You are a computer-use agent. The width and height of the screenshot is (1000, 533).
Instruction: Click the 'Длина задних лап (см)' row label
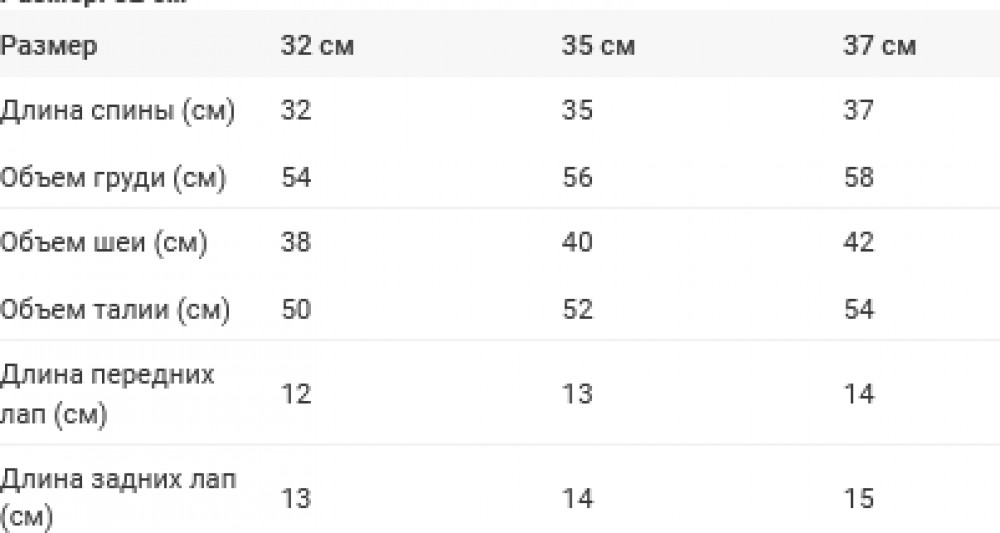[x=118, y=497]
